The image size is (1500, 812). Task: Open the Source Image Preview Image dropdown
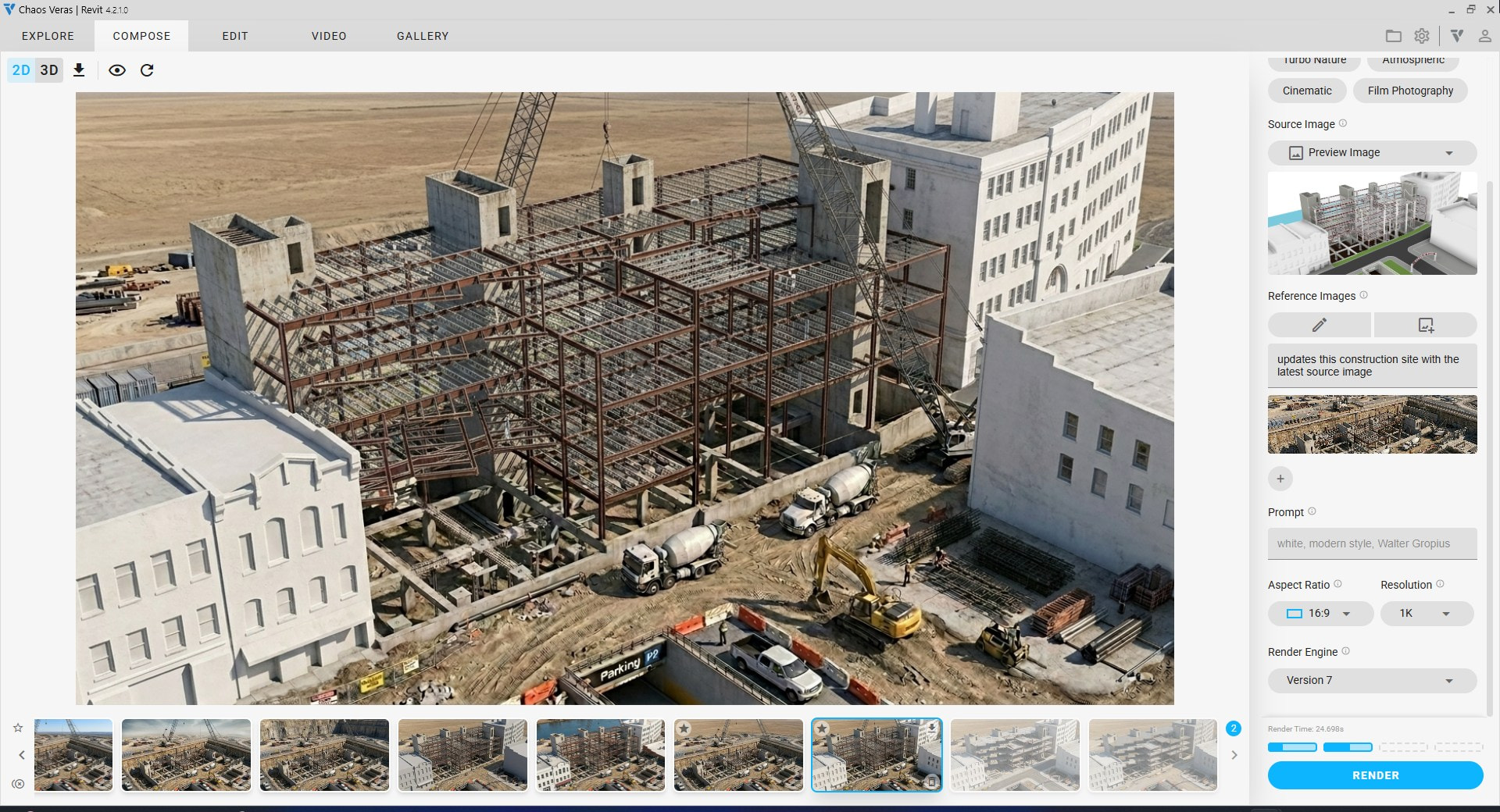click(1371, 153)
